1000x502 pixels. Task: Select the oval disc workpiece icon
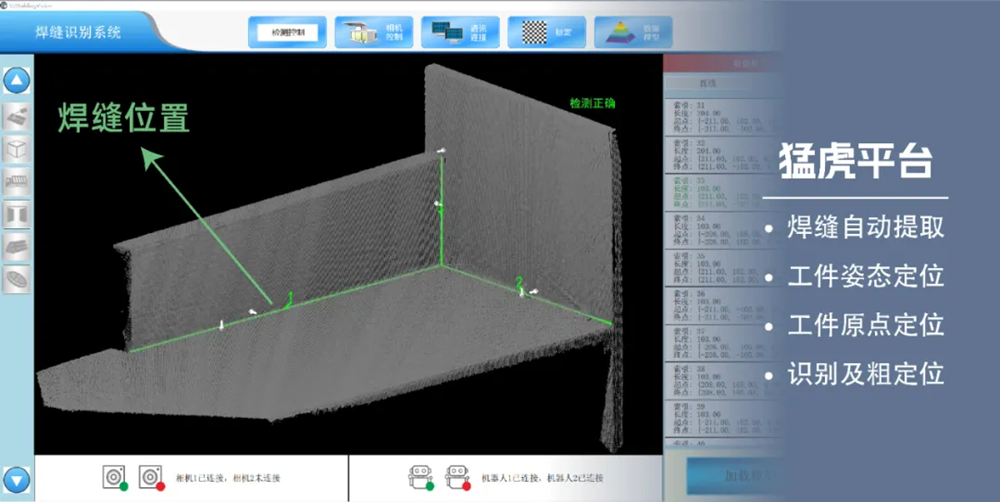coord(17,278)
